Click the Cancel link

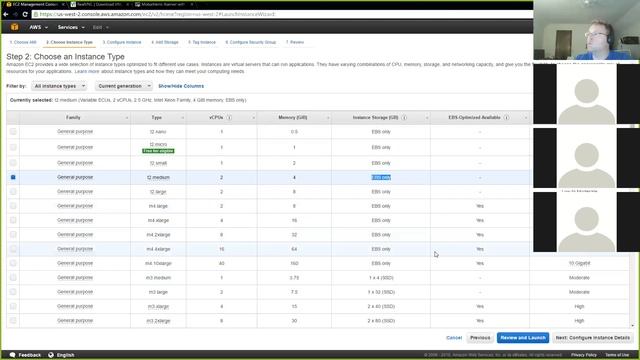tap(454, 338)
